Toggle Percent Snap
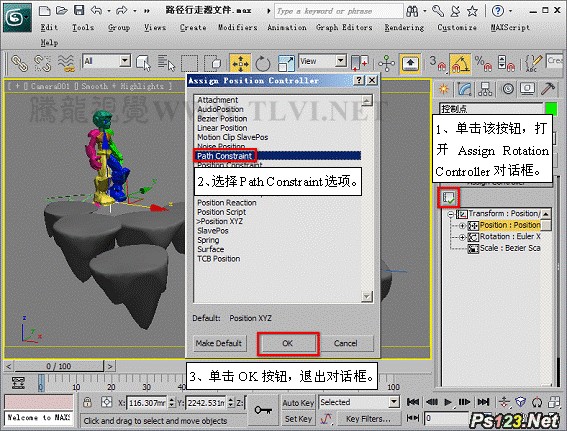567x431 pixels. [483, 63]
